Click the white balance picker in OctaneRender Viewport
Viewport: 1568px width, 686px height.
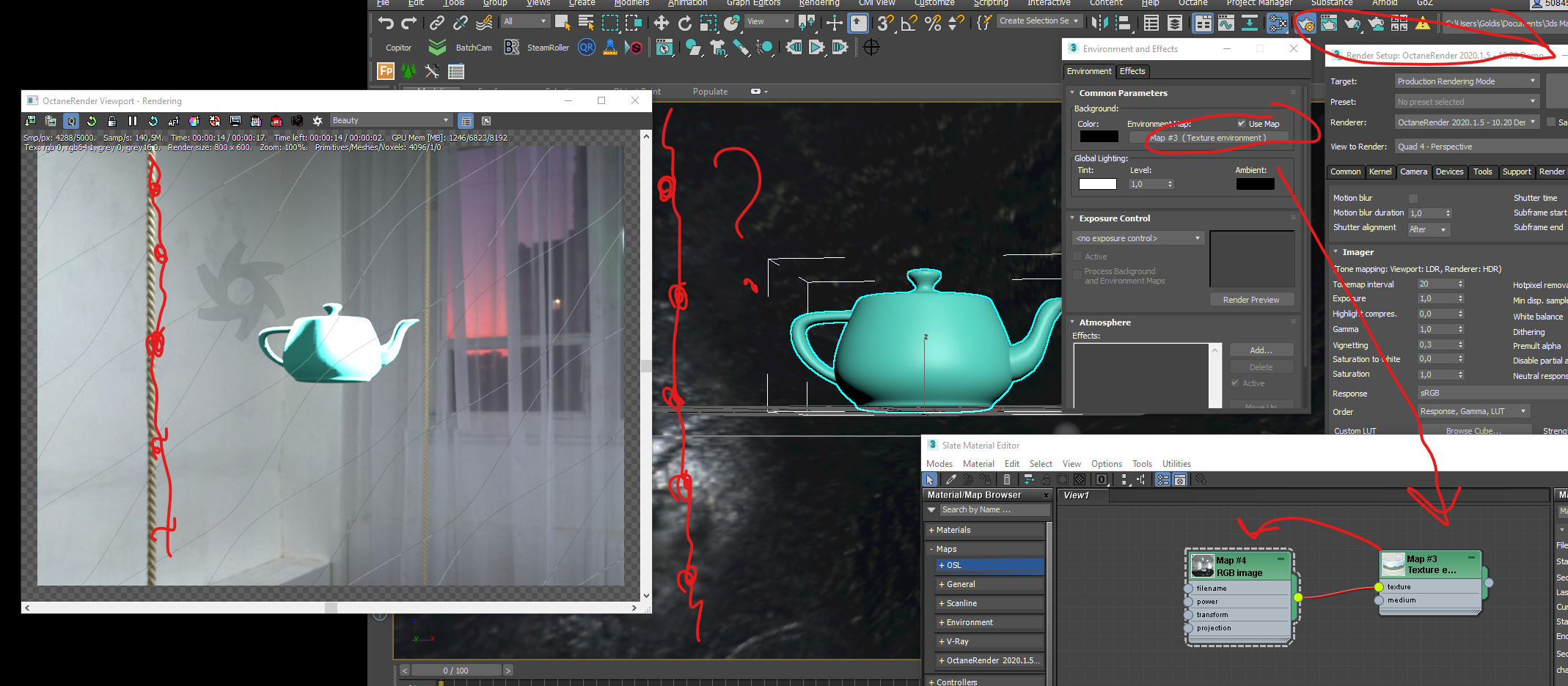[x=194, y=121]
